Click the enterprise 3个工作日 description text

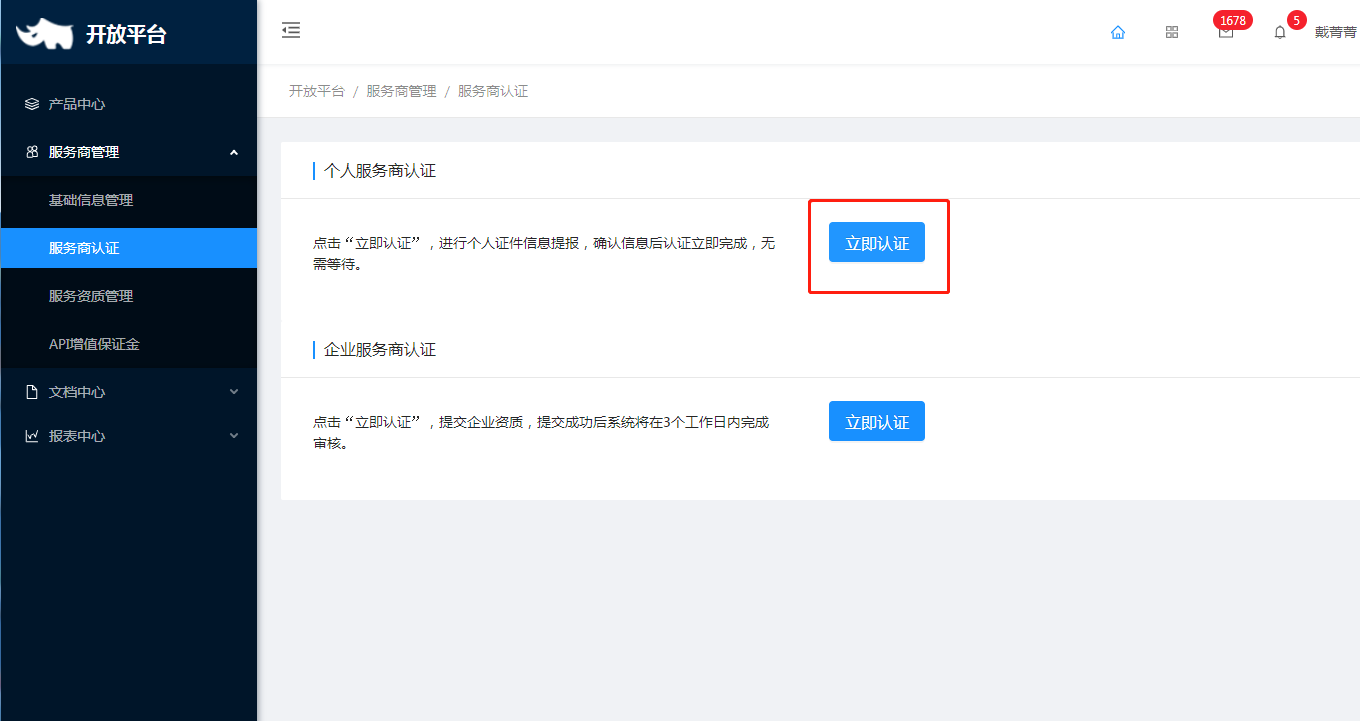[541, 432]
